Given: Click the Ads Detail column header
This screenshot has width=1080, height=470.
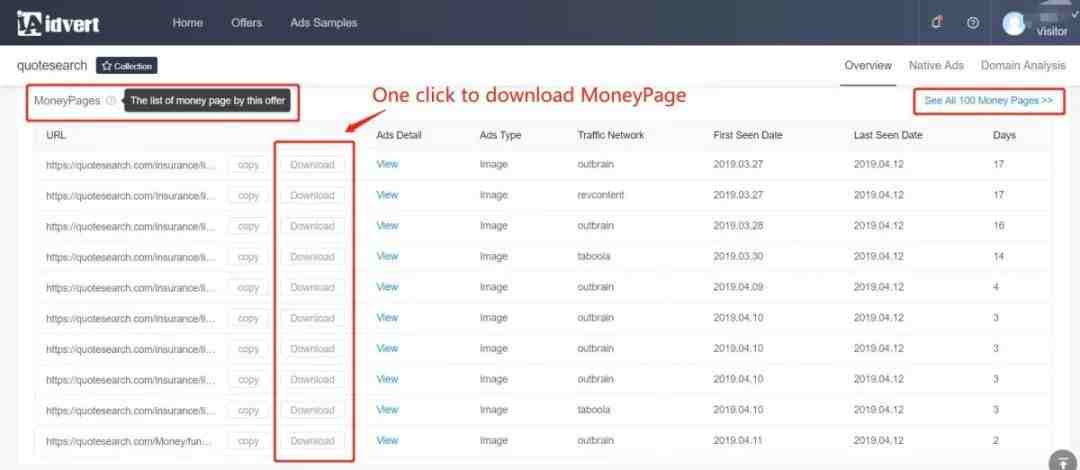Looking at the screenshot, I should tap(399, 136).
